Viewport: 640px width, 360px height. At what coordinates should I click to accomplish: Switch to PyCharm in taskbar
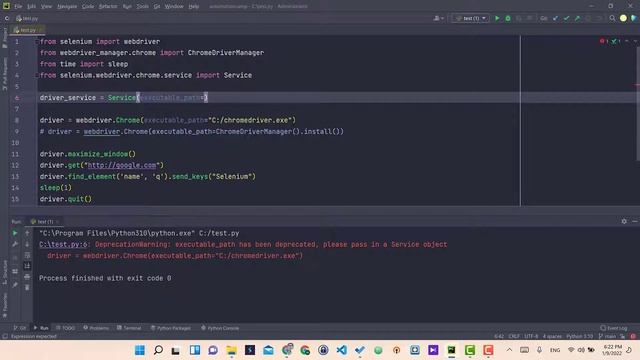click(451, 350)
